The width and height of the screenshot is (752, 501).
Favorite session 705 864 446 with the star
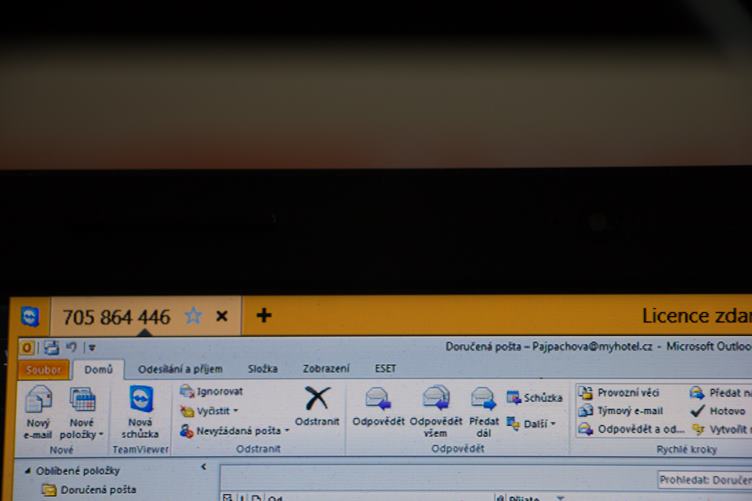tap(193, 316)
